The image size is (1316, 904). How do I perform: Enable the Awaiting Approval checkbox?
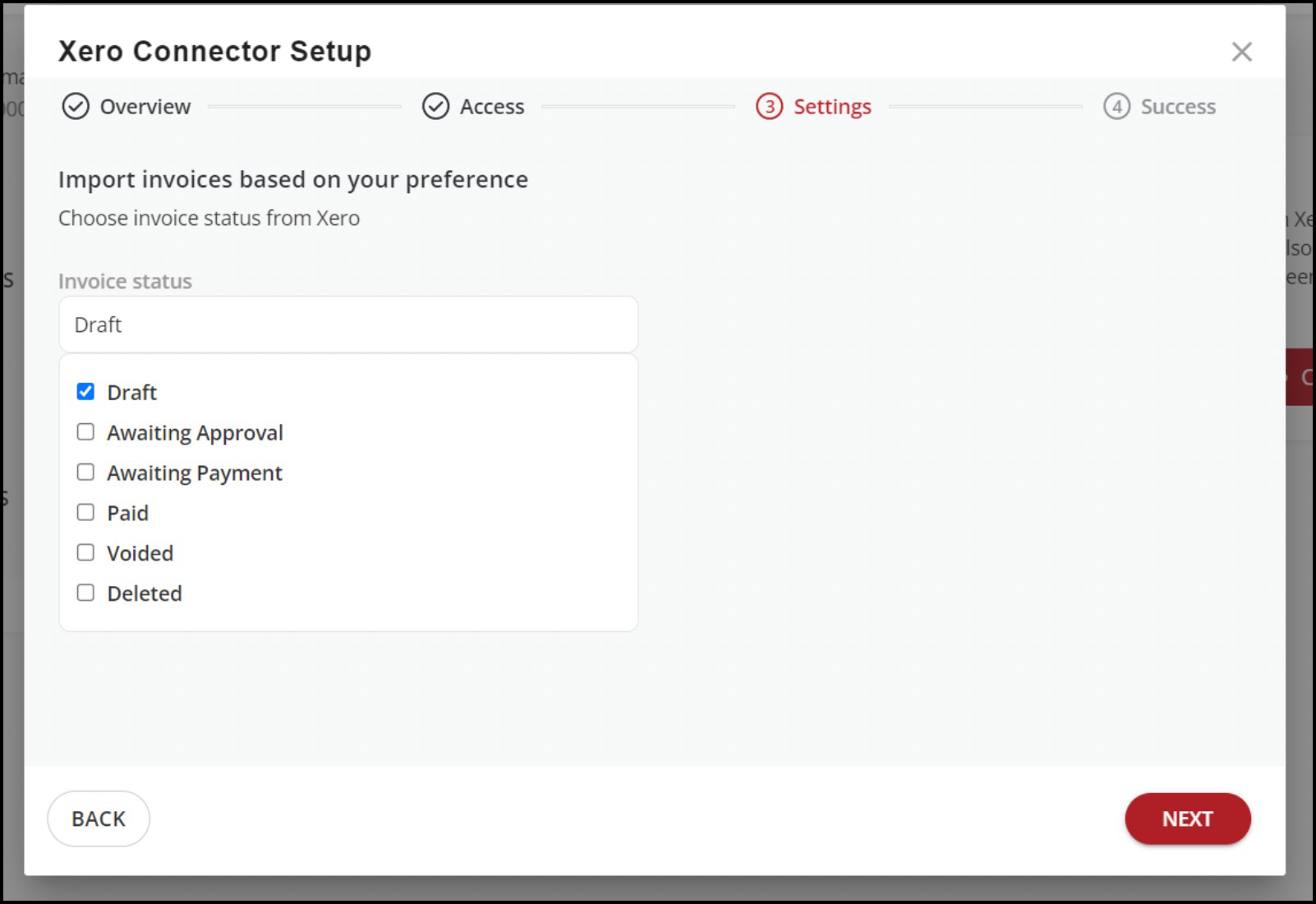pos(85,432)
